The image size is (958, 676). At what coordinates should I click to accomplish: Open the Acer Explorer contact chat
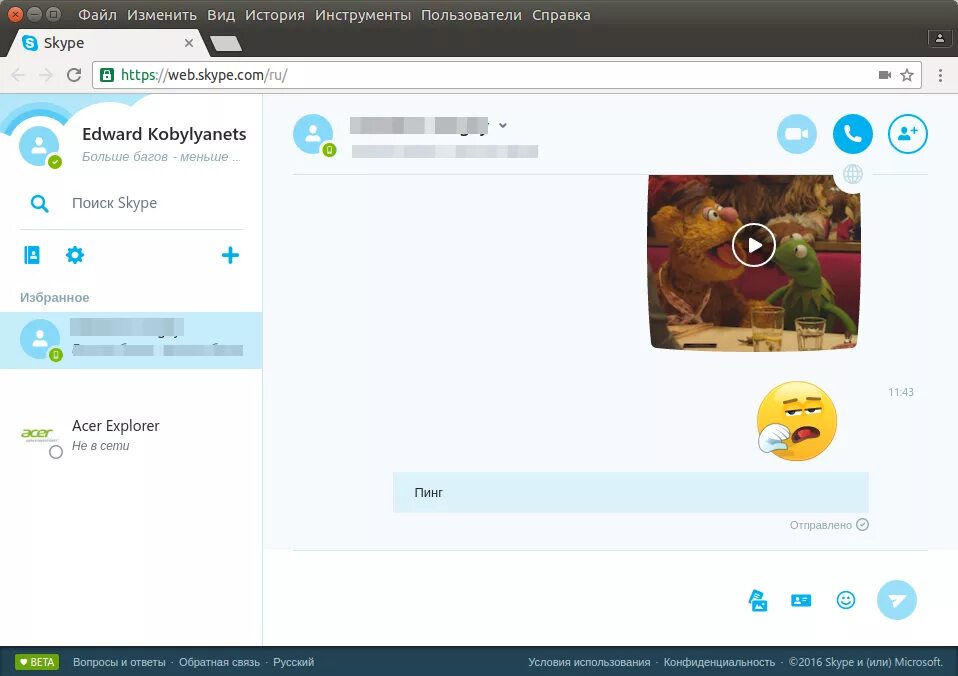(131, 435)
